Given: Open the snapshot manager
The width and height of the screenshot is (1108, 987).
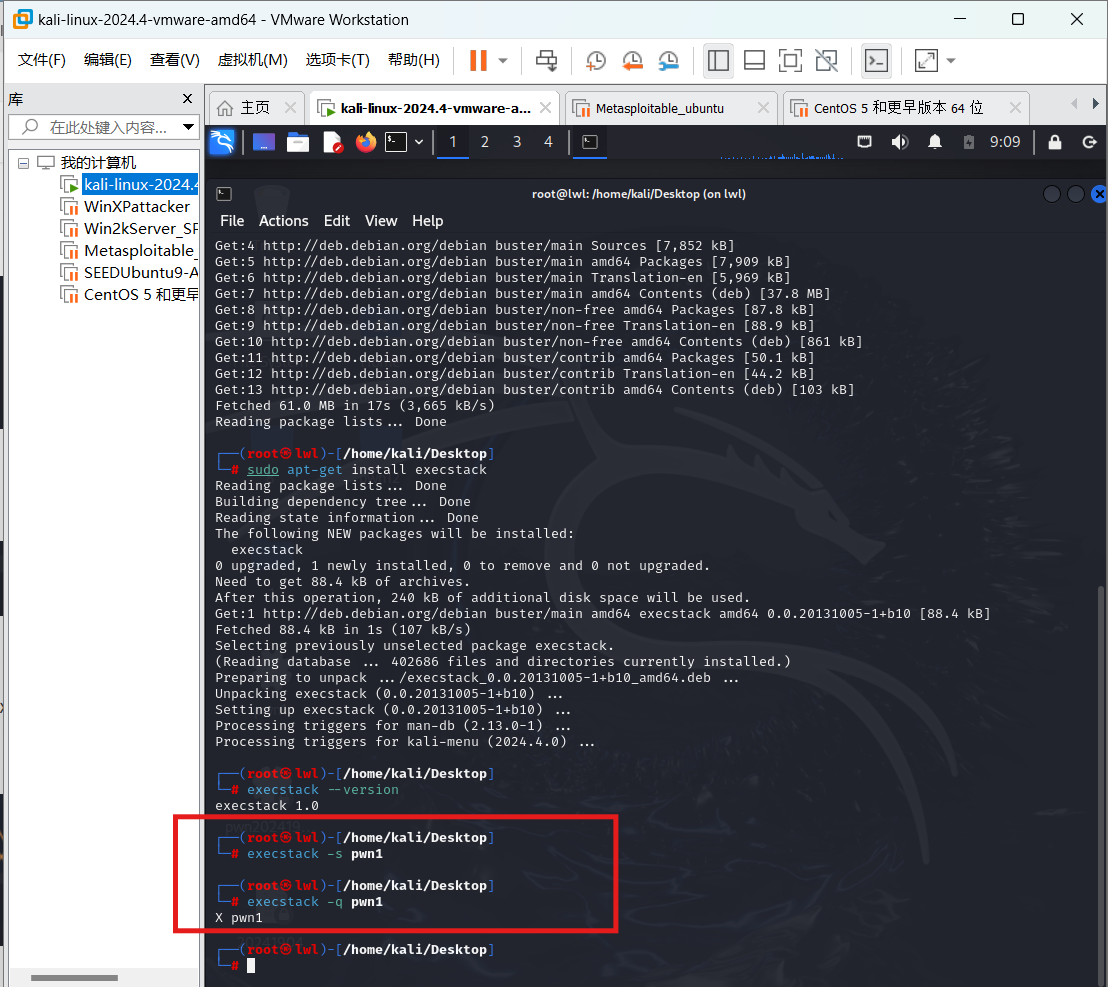Looking at the screenshot, I should [x=668, y=61].
